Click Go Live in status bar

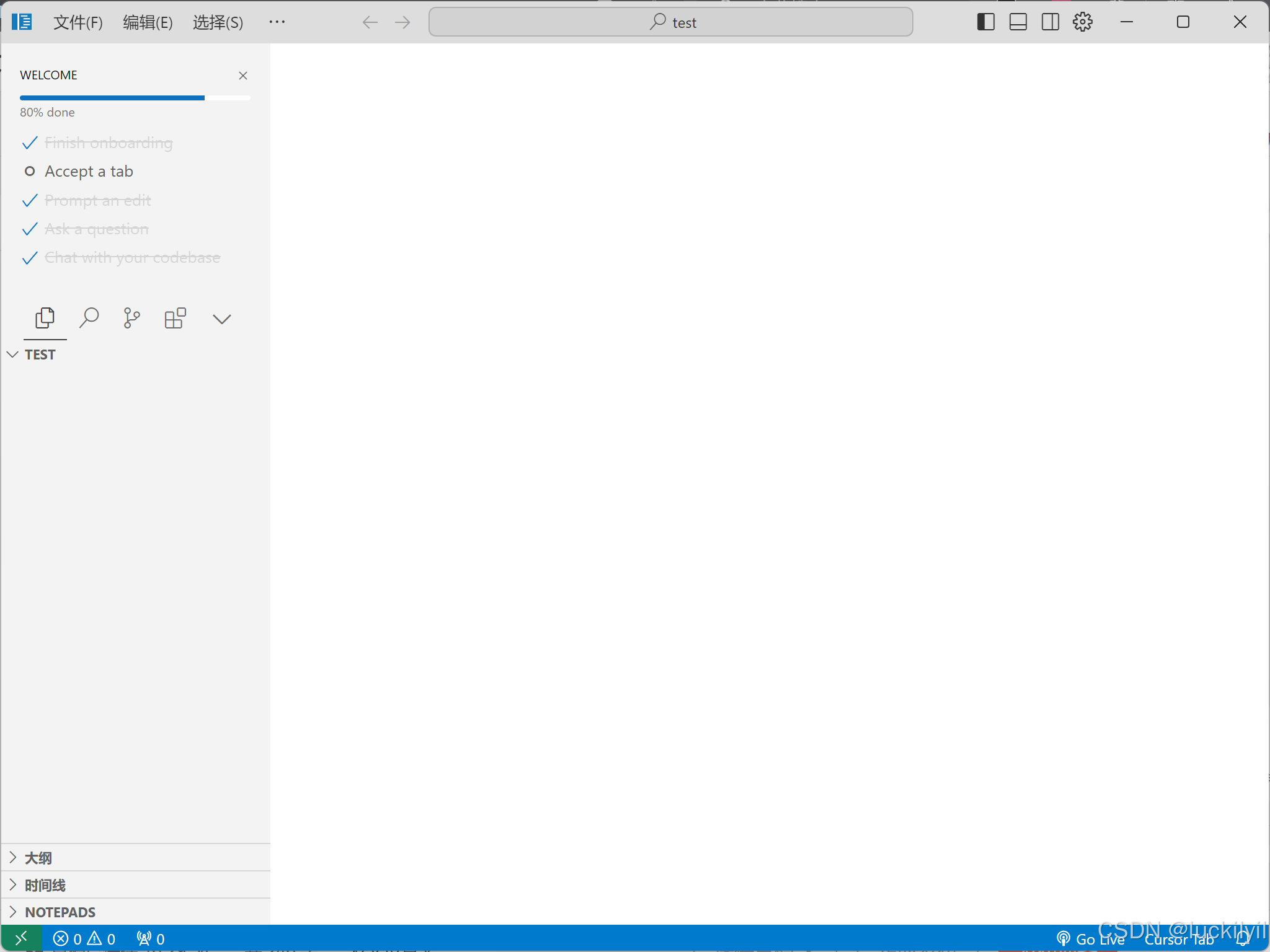coord(1091,938)
